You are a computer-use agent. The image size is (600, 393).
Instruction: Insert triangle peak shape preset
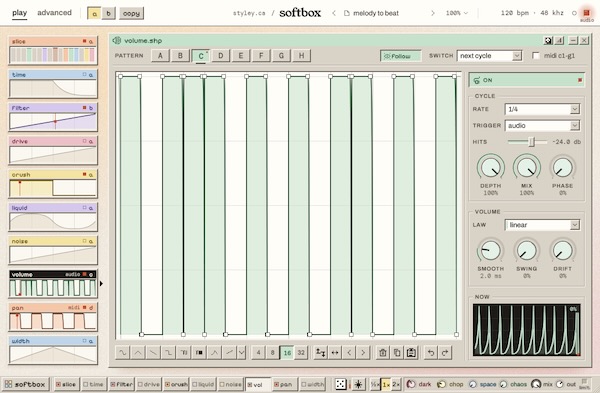tap(138, 352)
